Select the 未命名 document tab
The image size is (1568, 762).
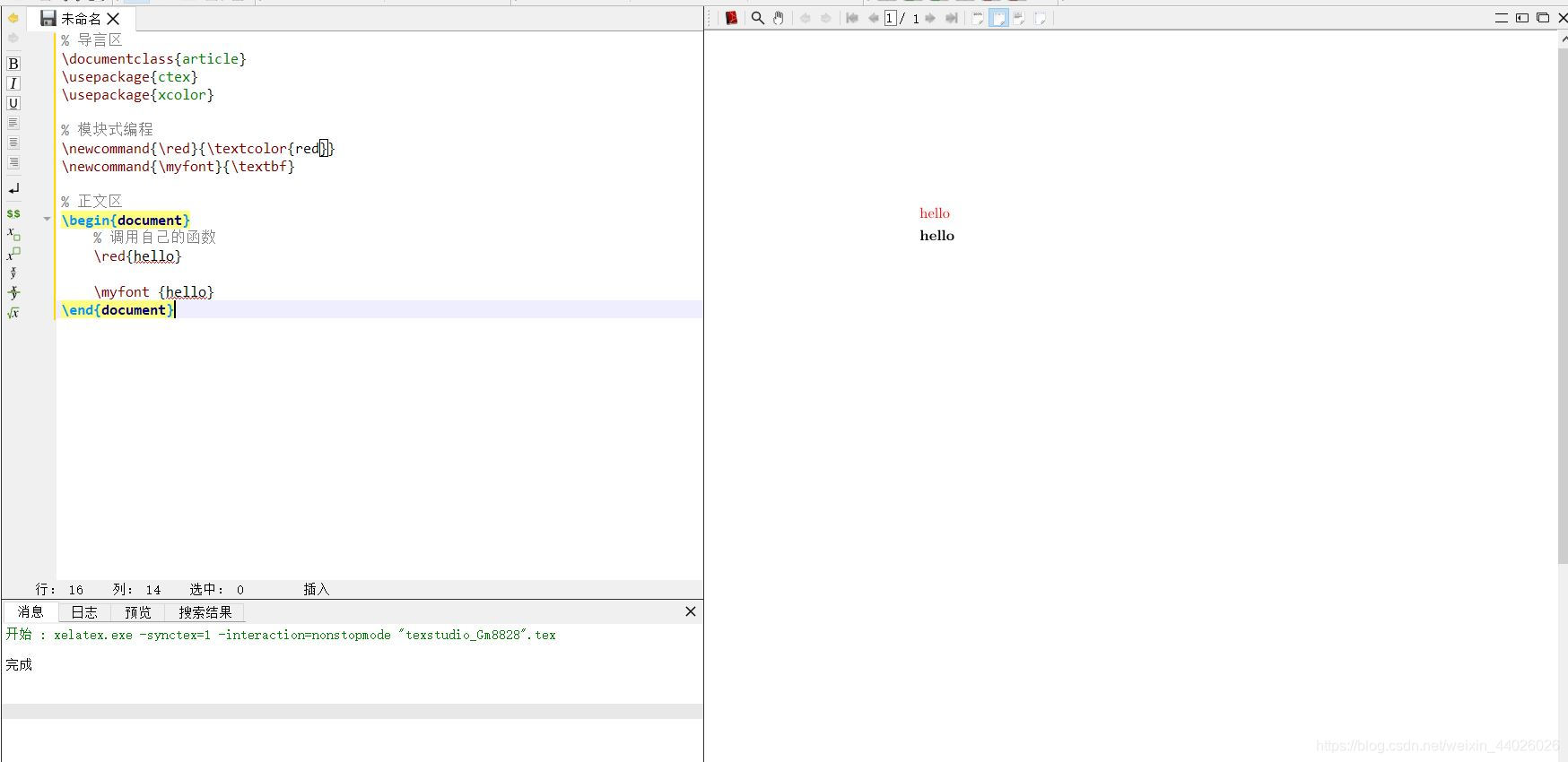click(81, 19)
